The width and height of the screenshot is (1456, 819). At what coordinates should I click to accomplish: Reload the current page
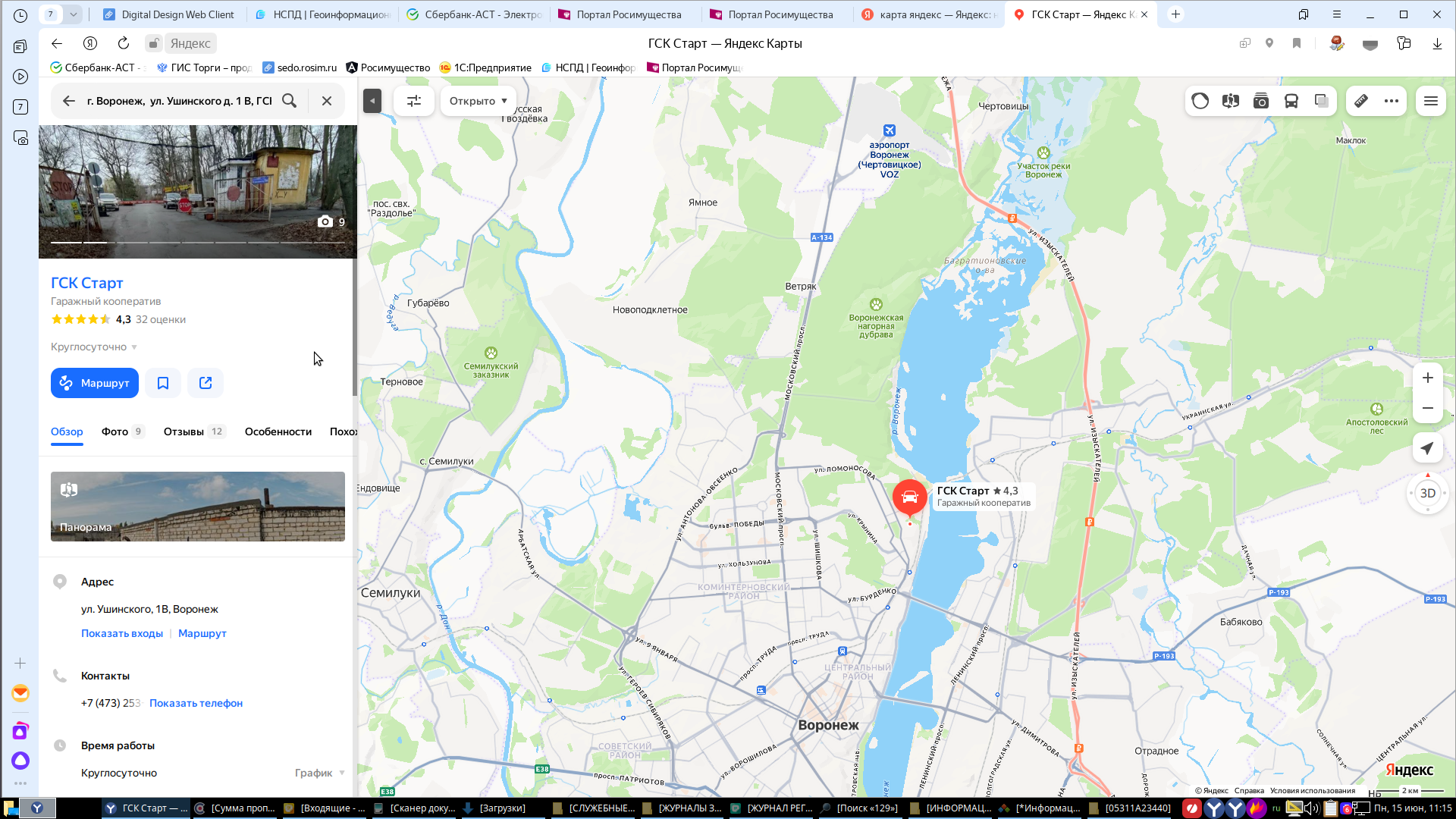[x=124, y=43]
